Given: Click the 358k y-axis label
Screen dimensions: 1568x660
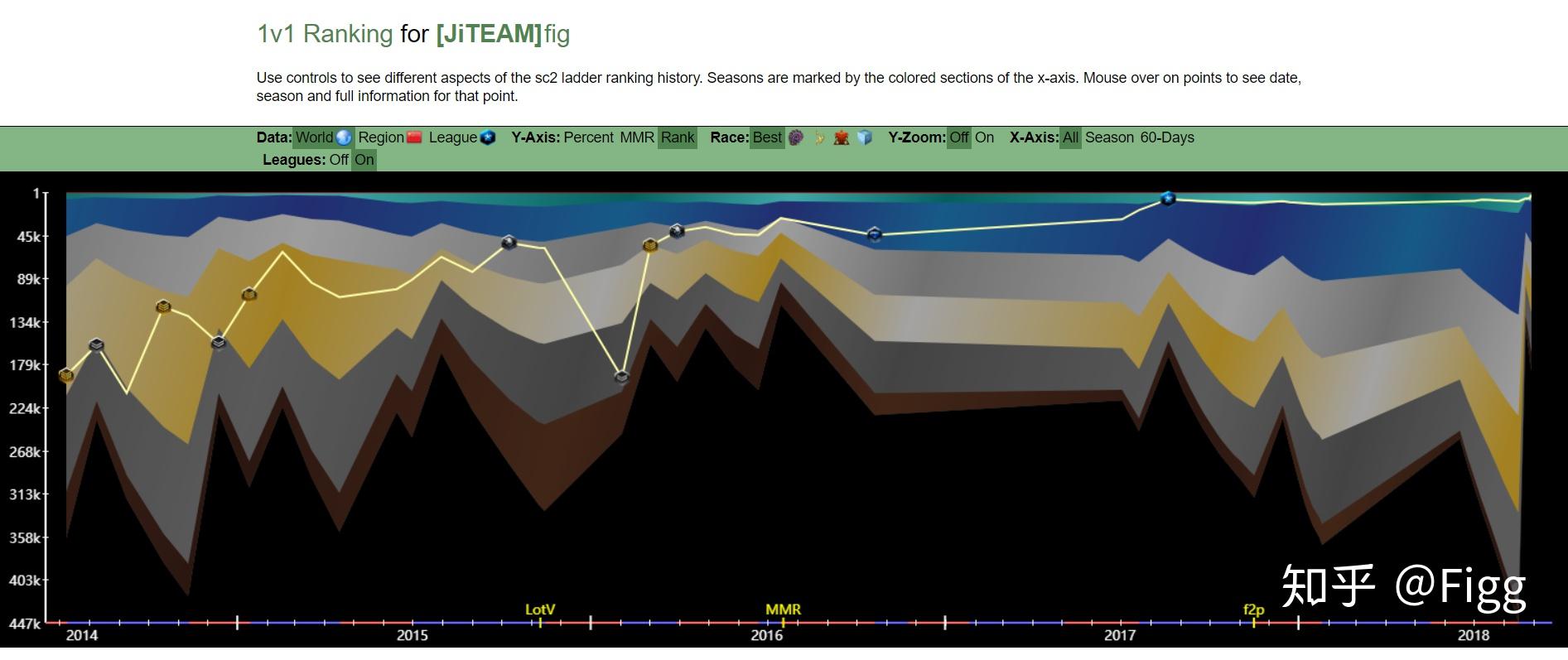Looking at the screenshot, I should 24,537.
